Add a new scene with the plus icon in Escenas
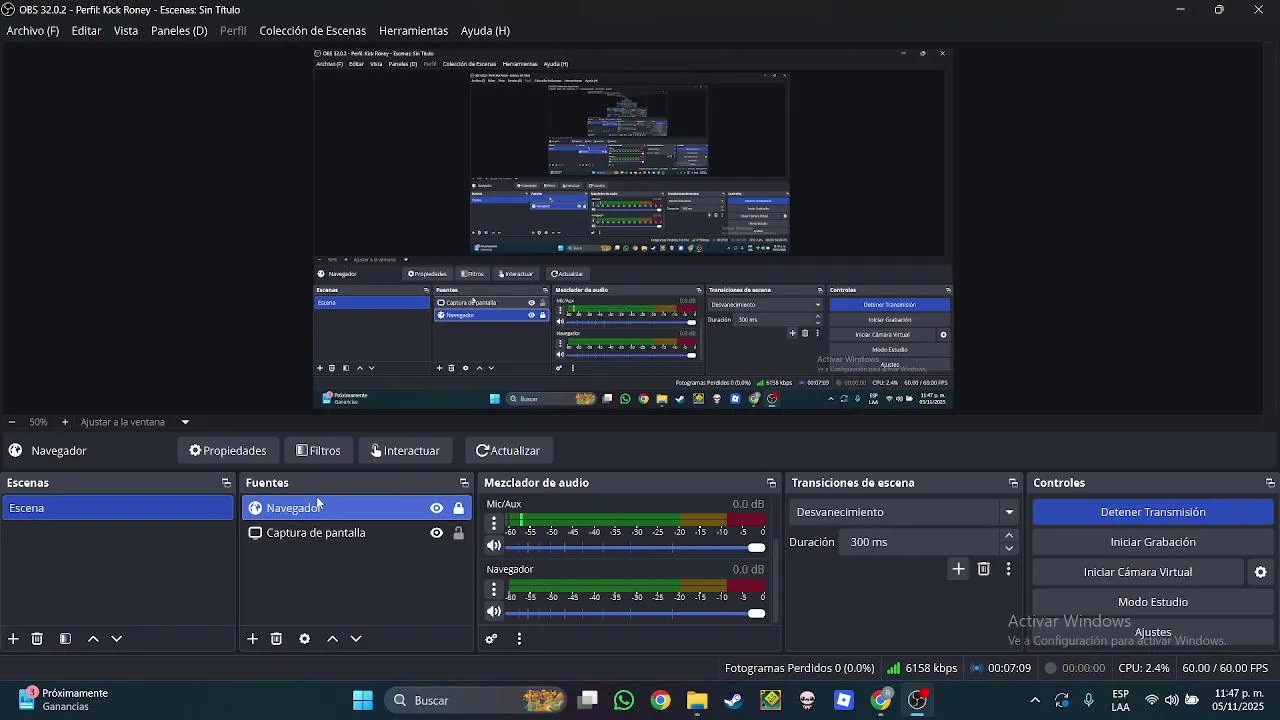This screenshot has height=720, width=1280. coord(13,639)
